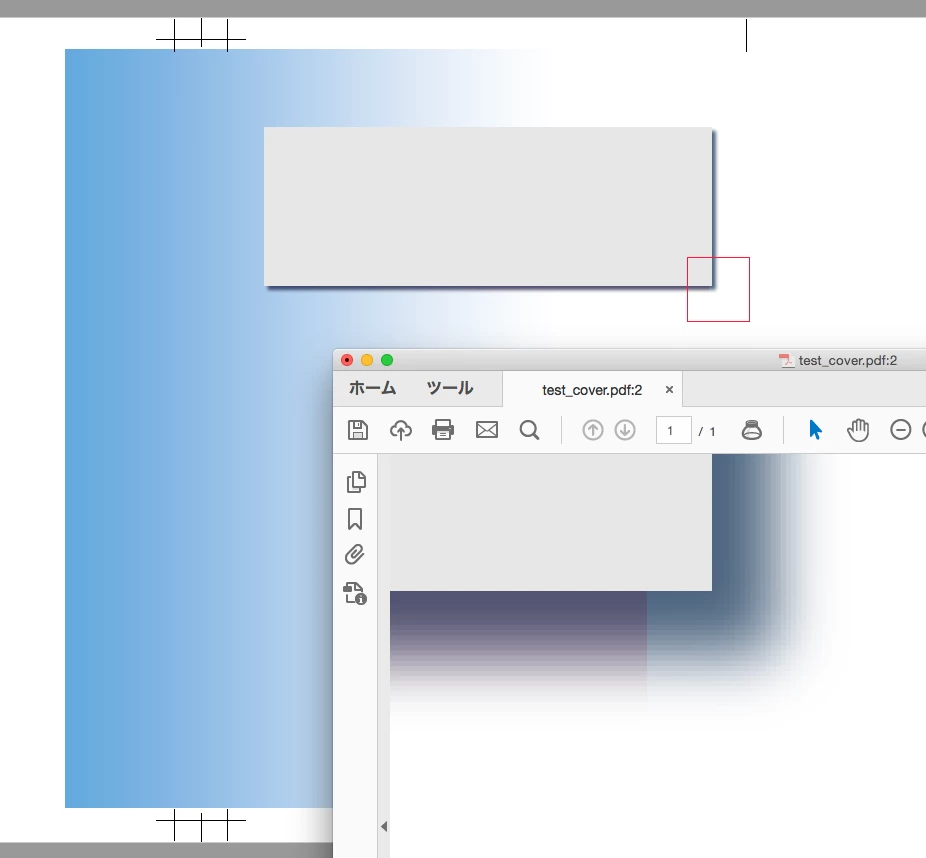Select the gray rectangle in the background document

pyautogui.click(x=488, y=207)
